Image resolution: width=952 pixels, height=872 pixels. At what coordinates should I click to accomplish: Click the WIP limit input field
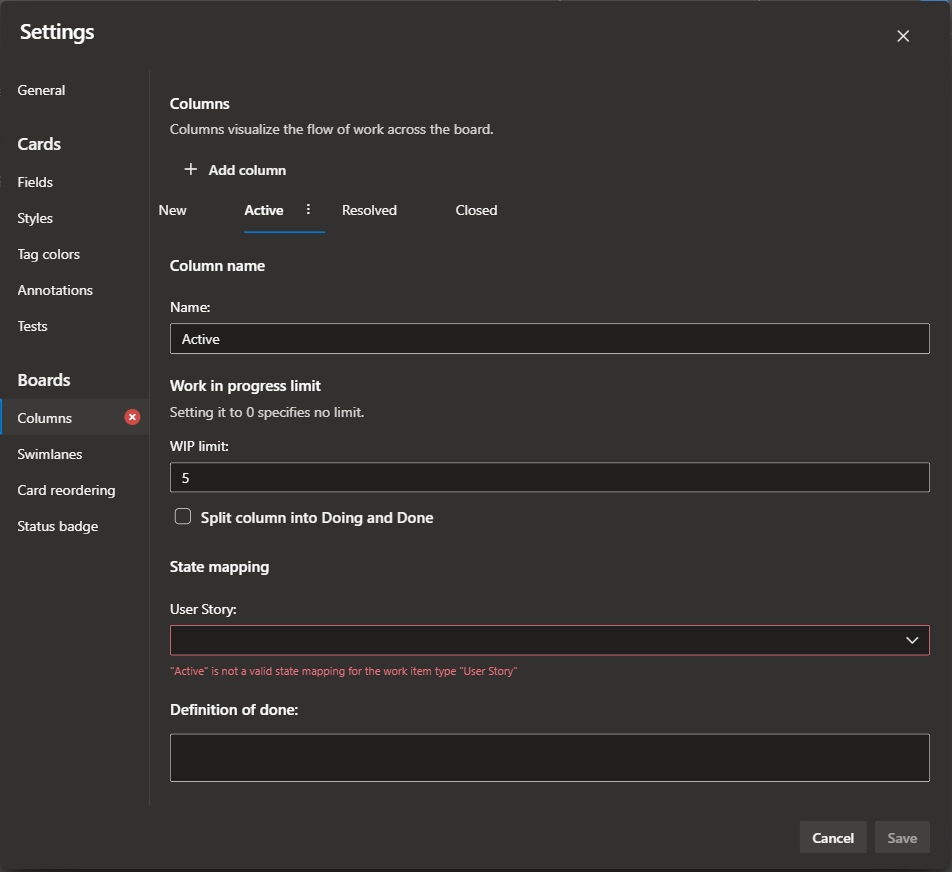coord(549,477)
